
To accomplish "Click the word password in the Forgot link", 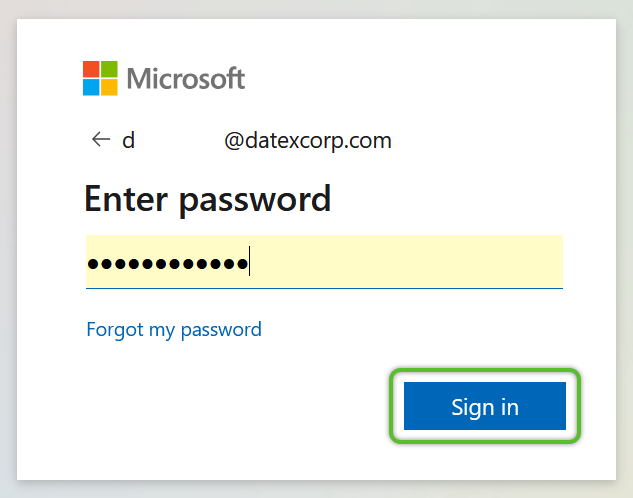I will pos(221,331).
